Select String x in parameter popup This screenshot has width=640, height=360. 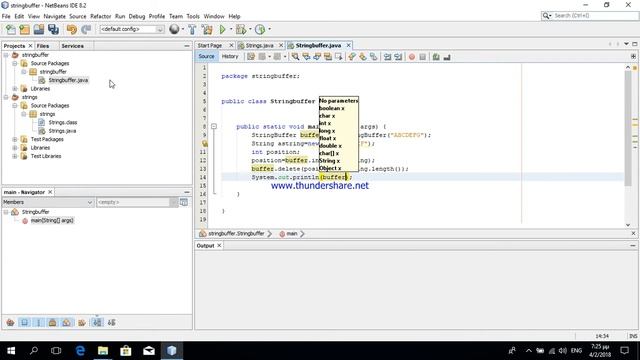pyautogui.click(x=329, y=161)
